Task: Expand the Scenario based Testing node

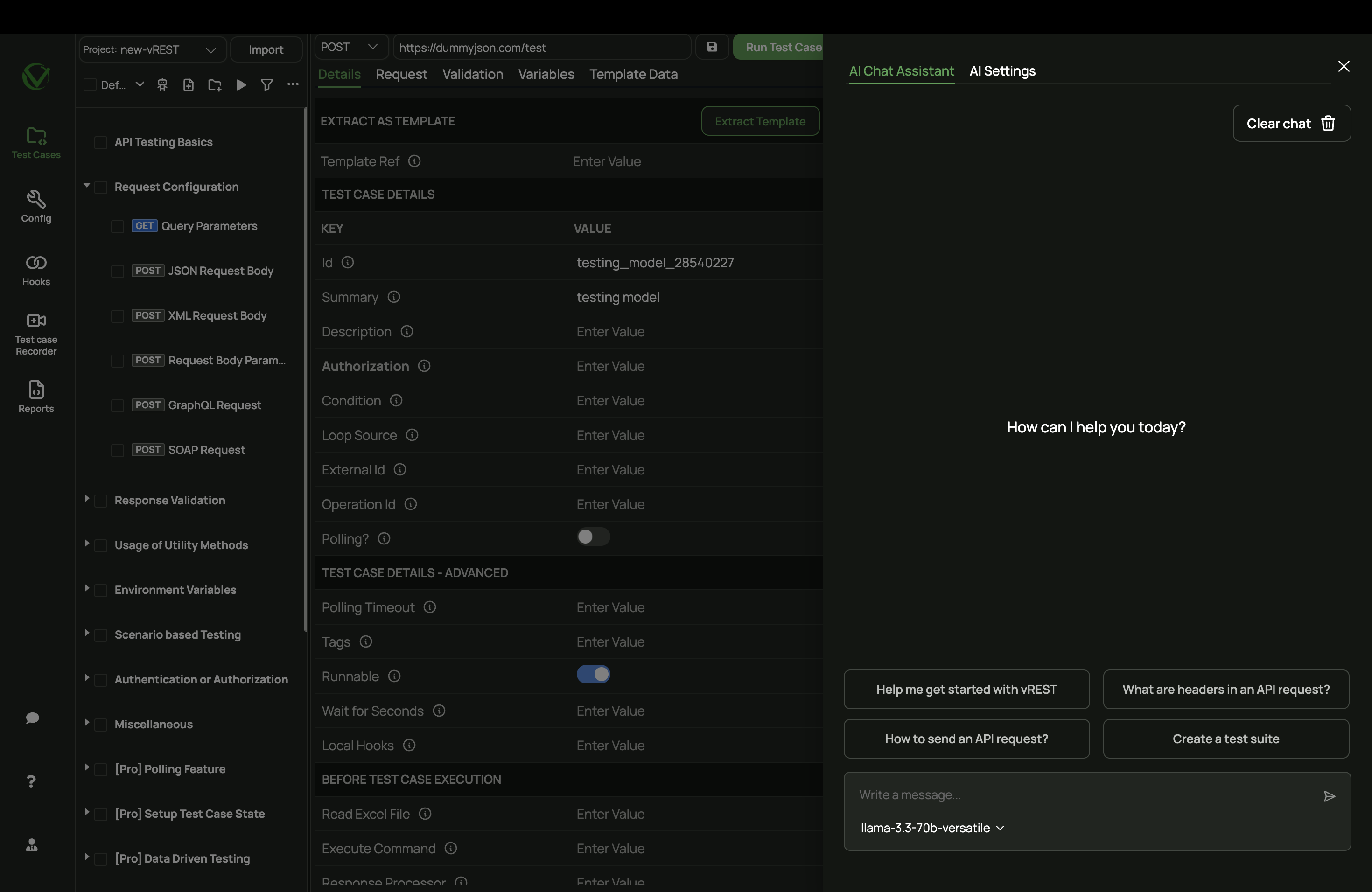Action: (x=86, y=633)
